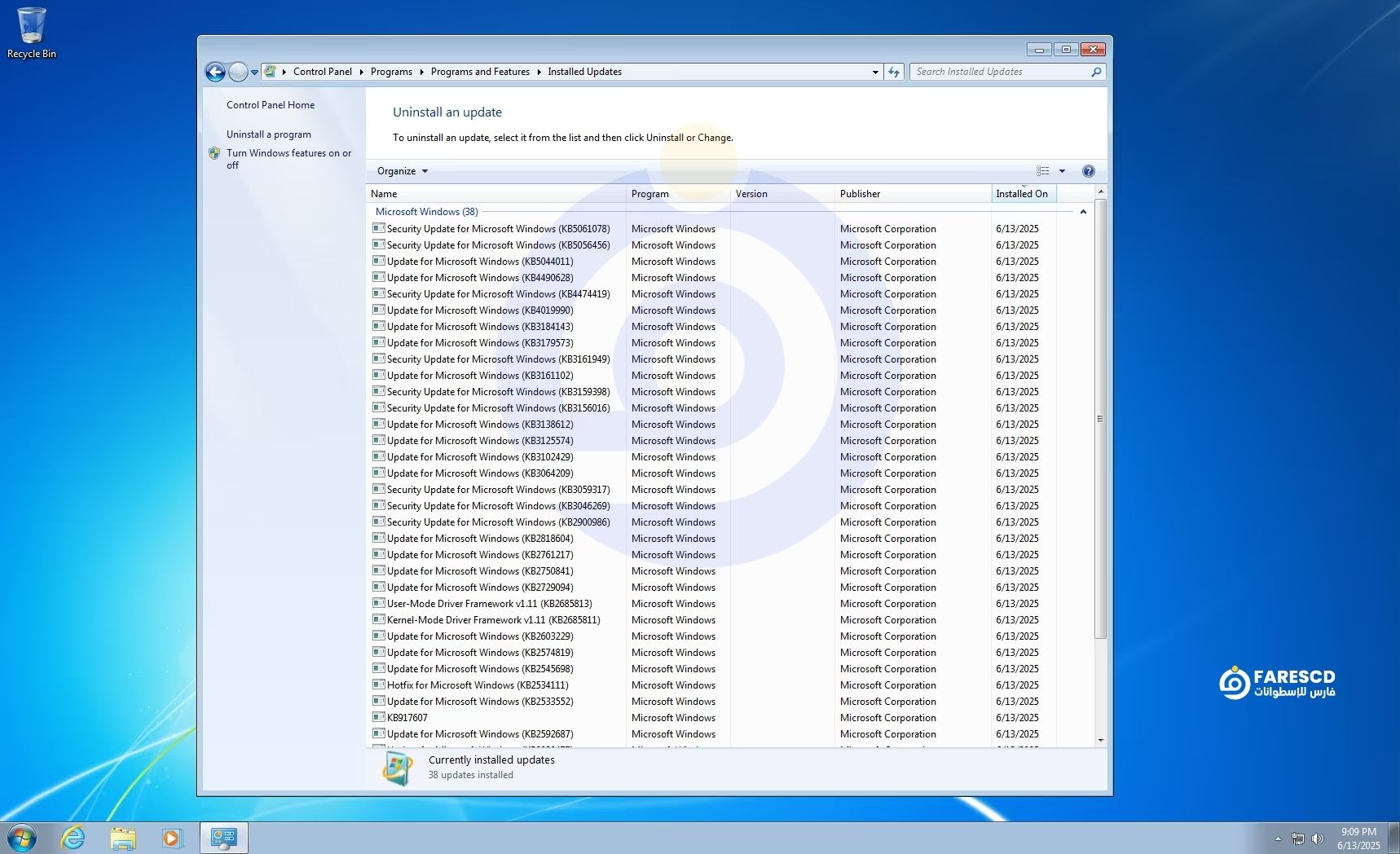1400x854 pixels.
Task: Click the icon beside update KB3161102
Action: [x=378, y=375]
